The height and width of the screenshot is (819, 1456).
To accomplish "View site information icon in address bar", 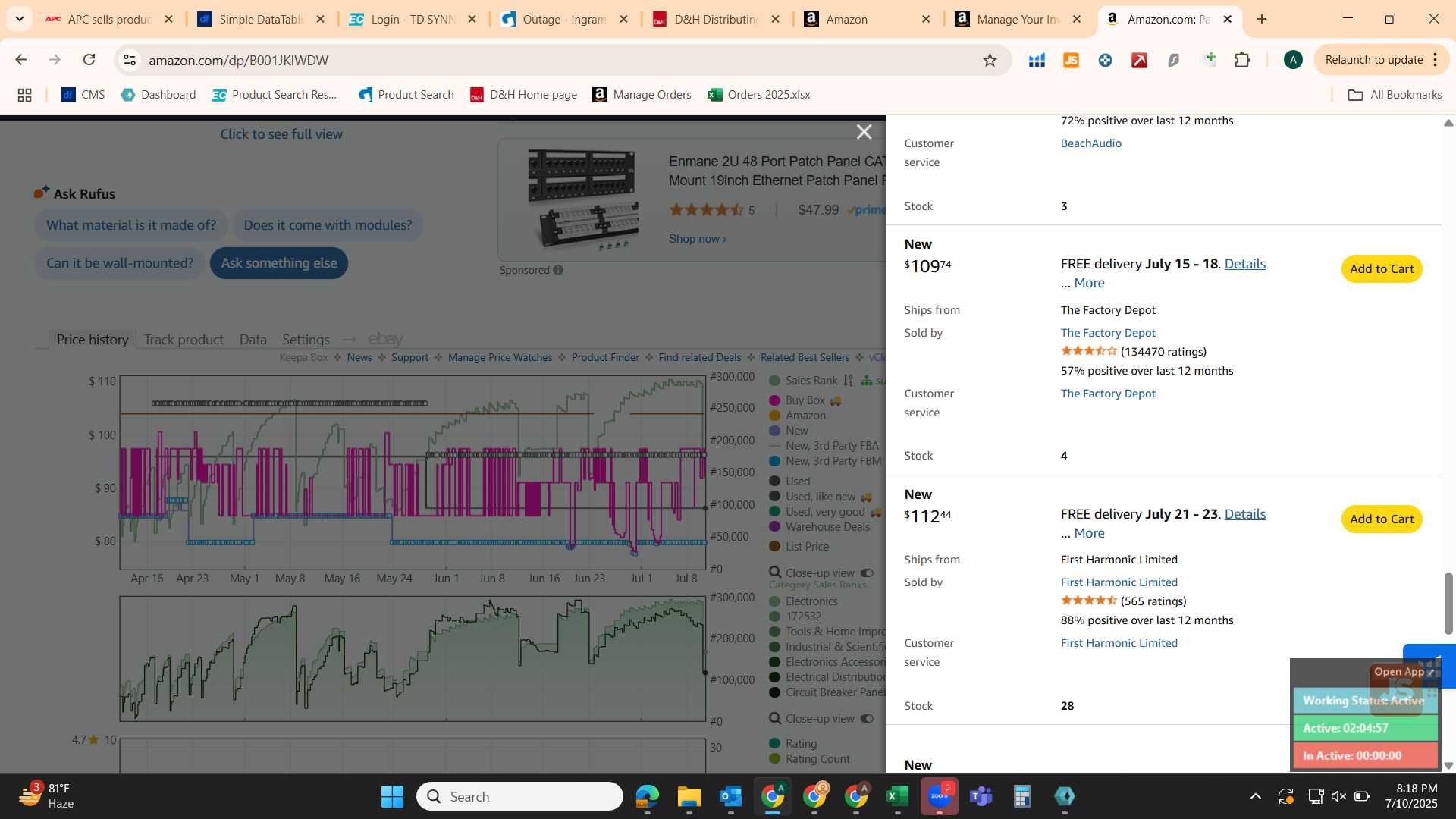I will 130,60.
